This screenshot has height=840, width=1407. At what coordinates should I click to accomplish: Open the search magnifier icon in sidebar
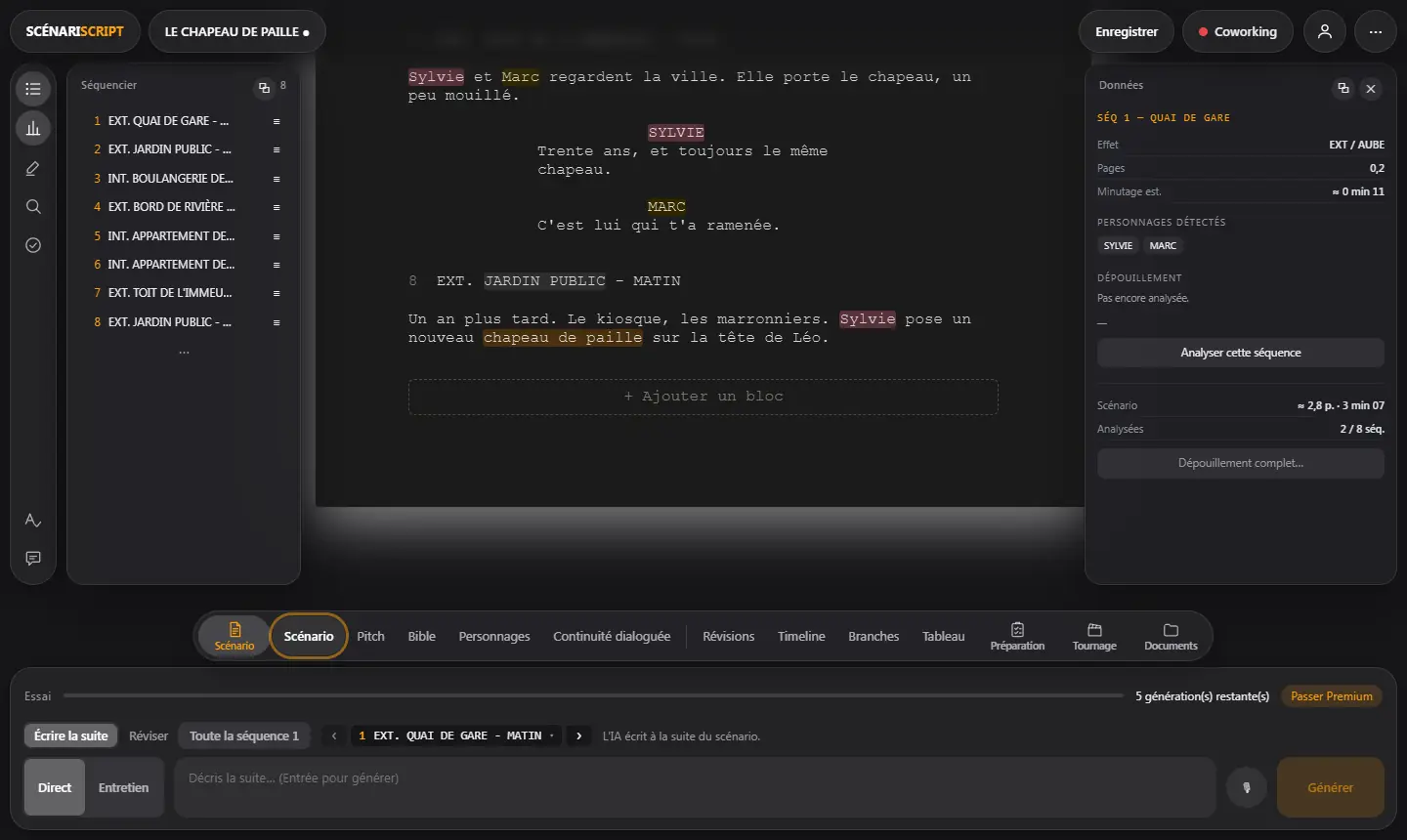33,206
